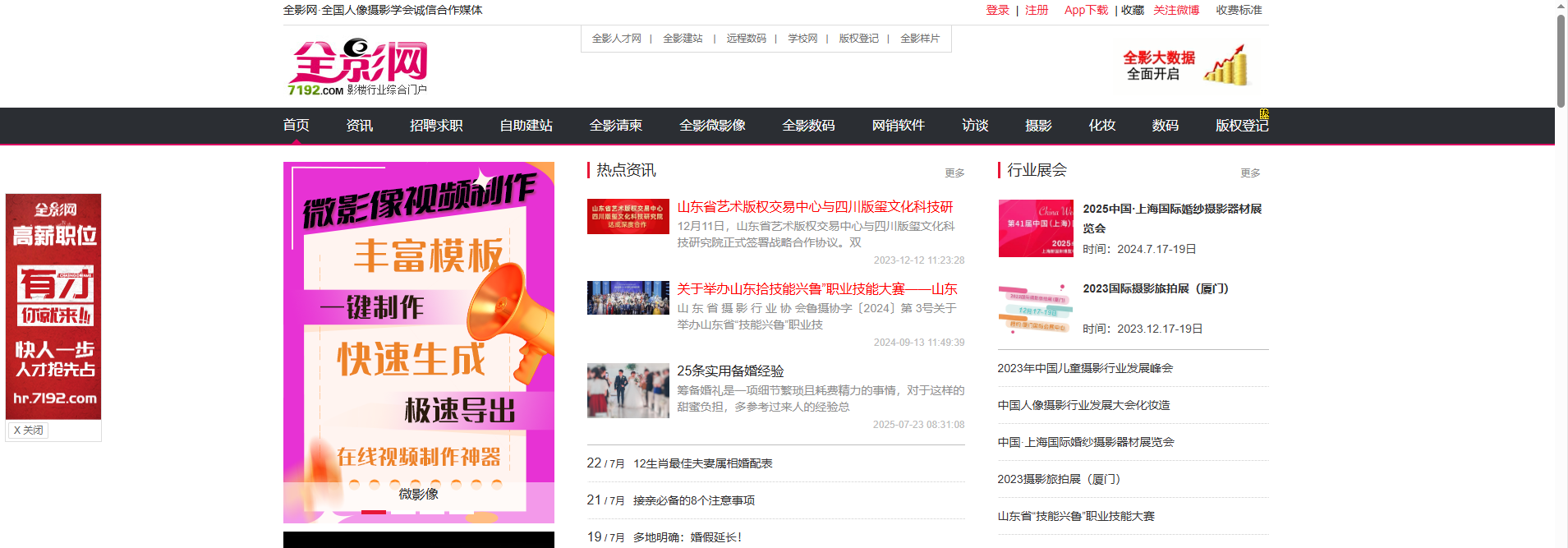
Task: Select 首页 in main navigation
Action: pos(297,125)
